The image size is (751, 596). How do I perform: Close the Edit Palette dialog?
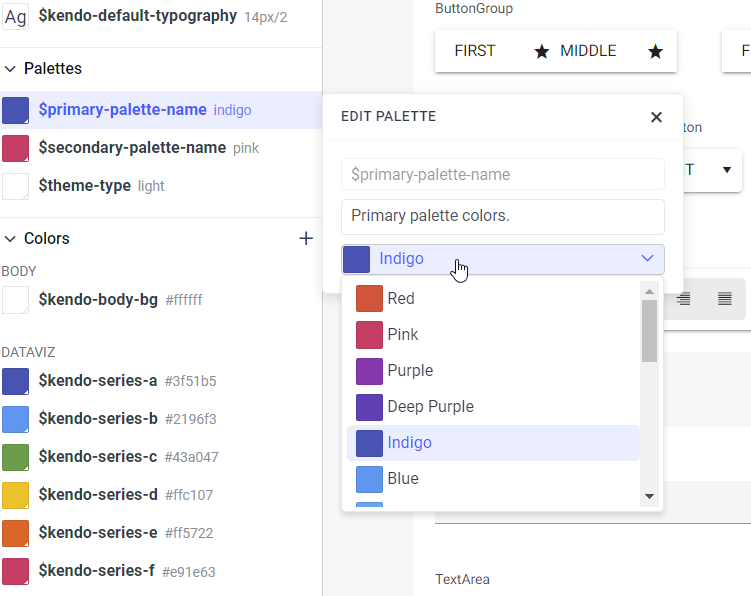tap(656, 117)
